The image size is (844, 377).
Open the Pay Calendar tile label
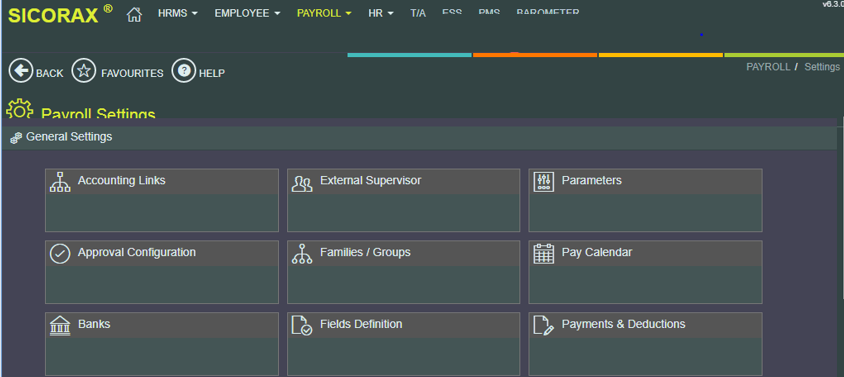[597, 252]
